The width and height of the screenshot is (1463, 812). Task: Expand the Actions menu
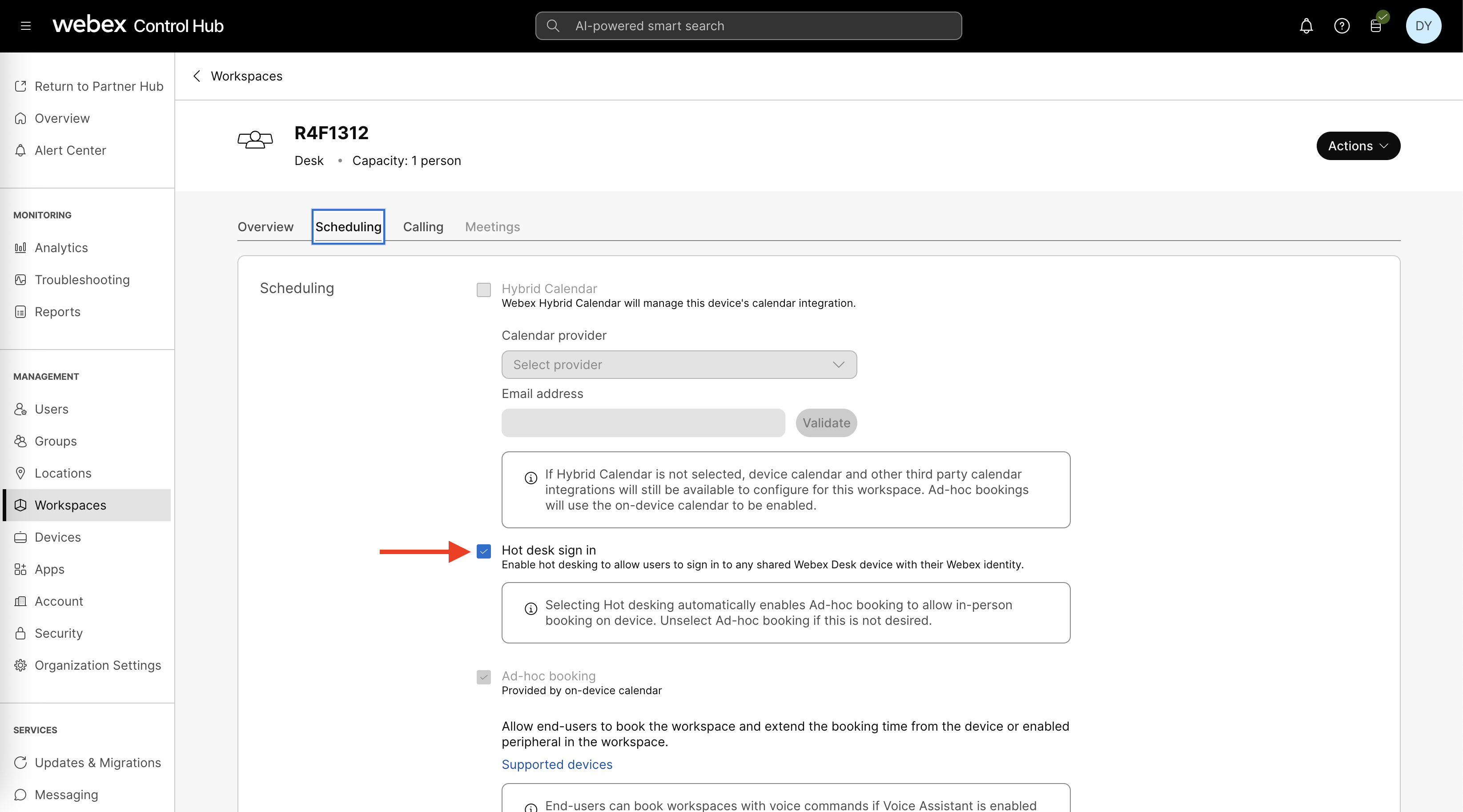coord(1358,145)
